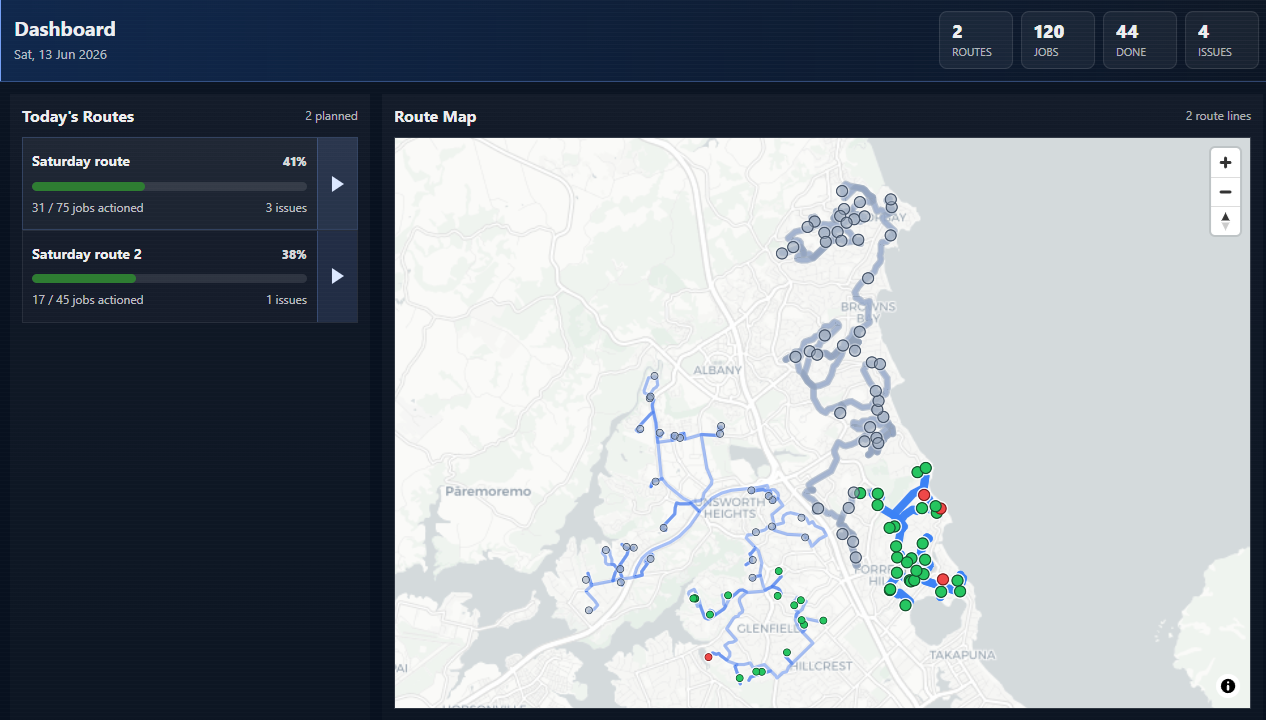The image size is (1266, 720).
Task: Zoom in on the route map
Action: pos(1225,162)
